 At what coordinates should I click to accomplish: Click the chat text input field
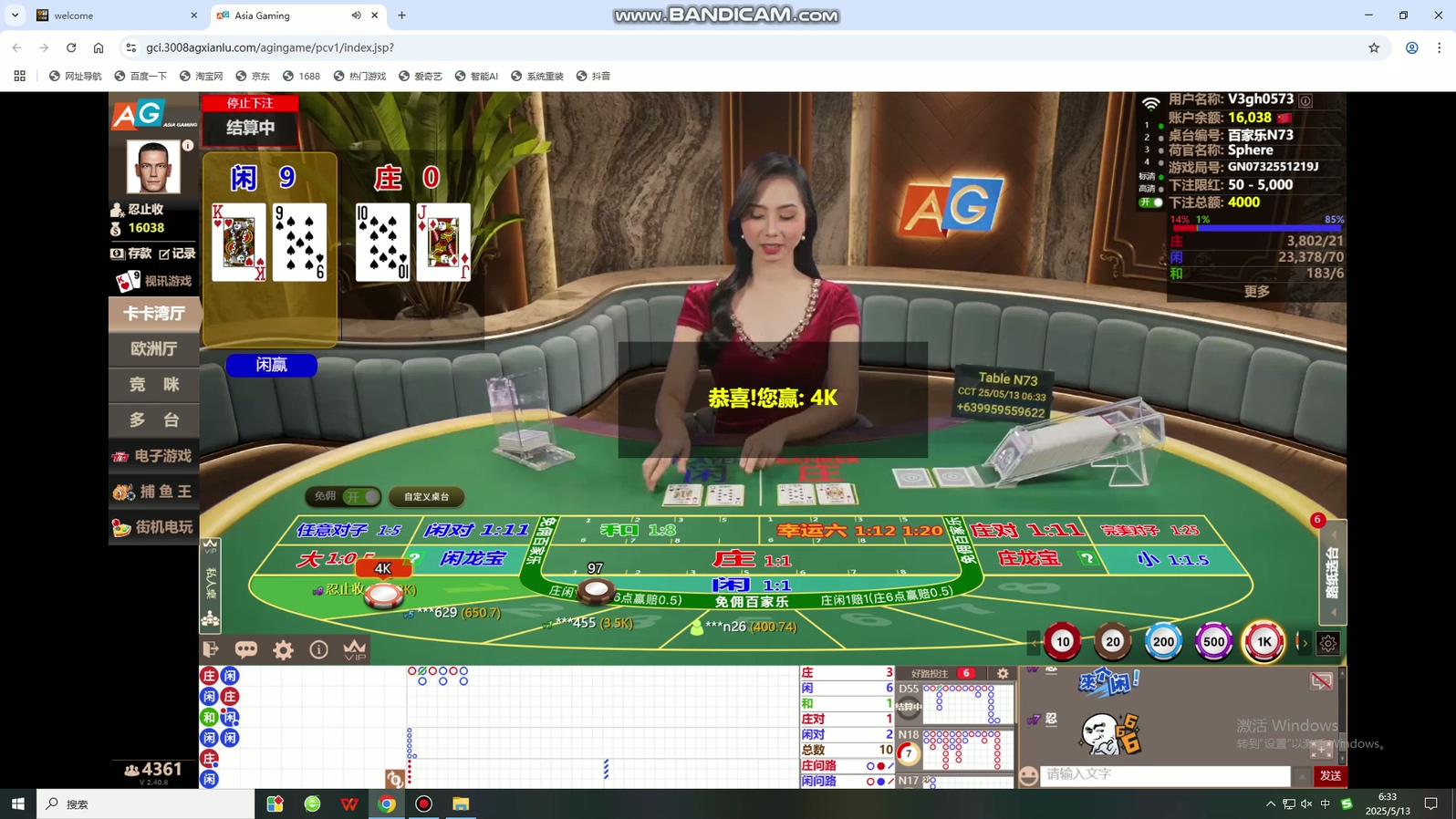(1164, 774)
